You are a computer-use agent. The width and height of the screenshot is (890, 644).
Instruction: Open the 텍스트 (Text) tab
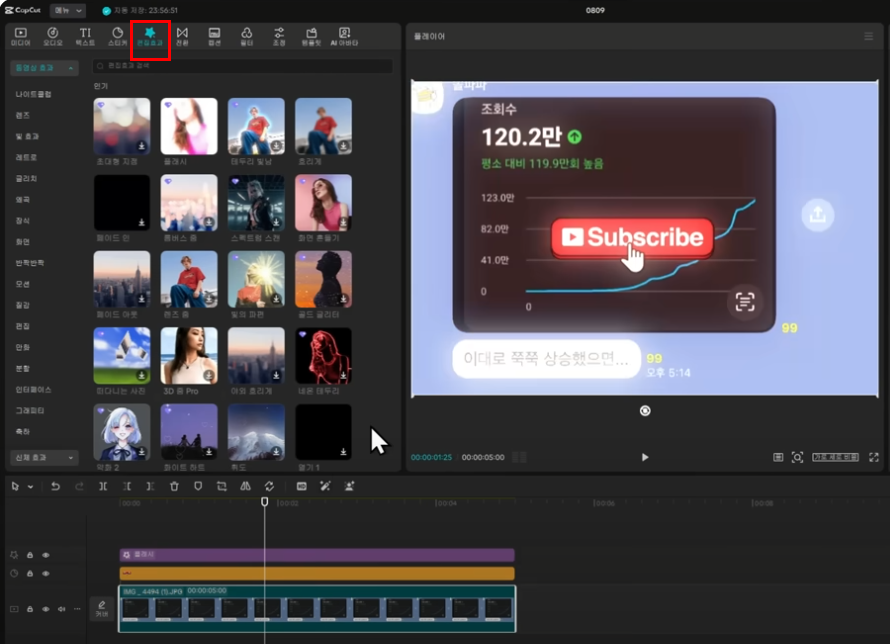pos(85,36)
